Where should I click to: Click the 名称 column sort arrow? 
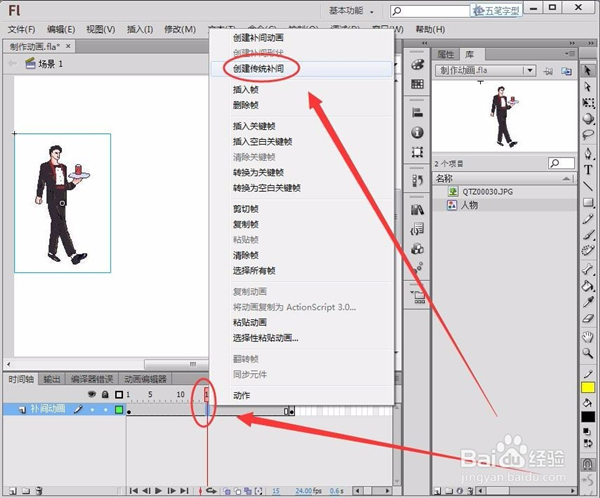point(566,179)
